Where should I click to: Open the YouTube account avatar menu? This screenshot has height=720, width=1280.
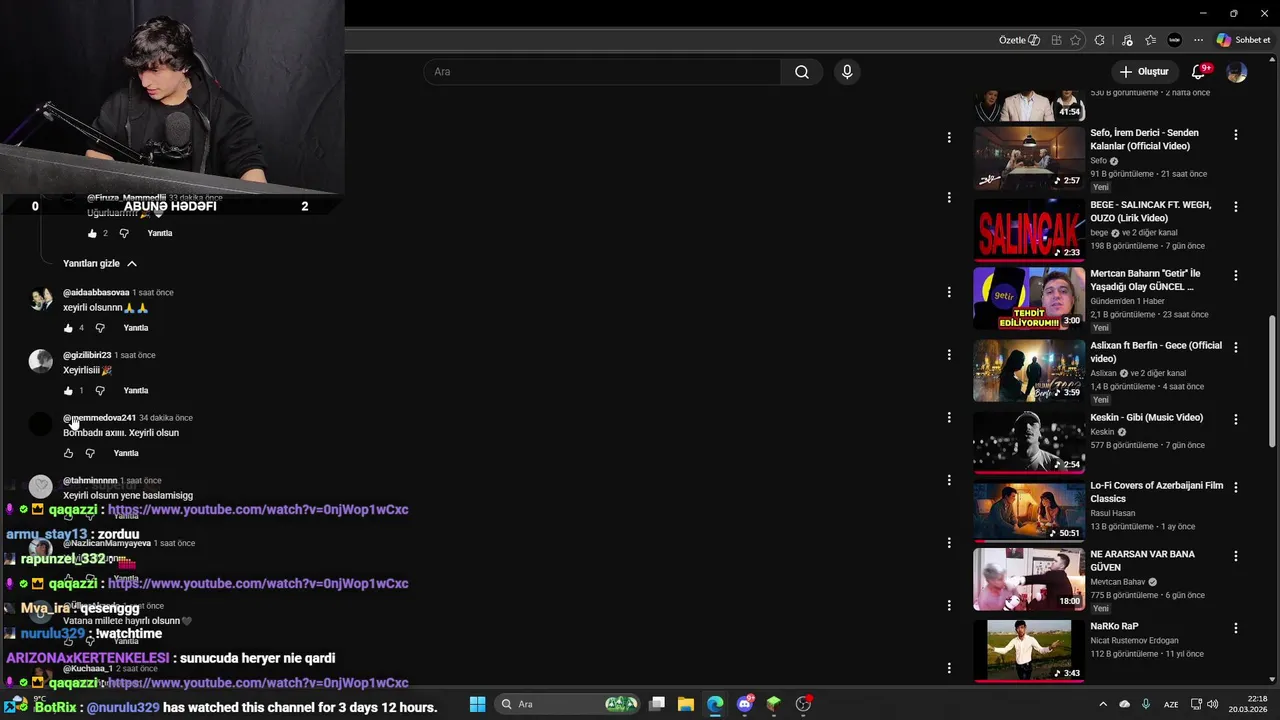pyautogui.click(x=1237, y=72)
